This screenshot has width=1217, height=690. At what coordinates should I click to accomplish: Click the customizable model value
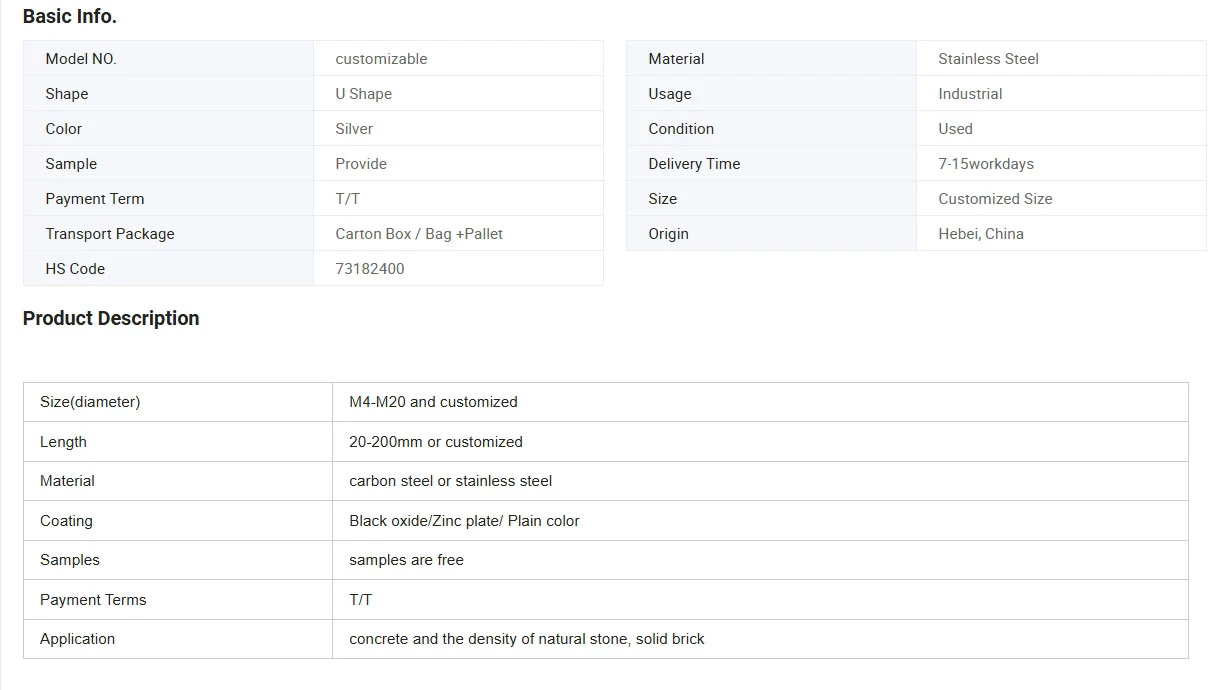(x=381, y=59)
